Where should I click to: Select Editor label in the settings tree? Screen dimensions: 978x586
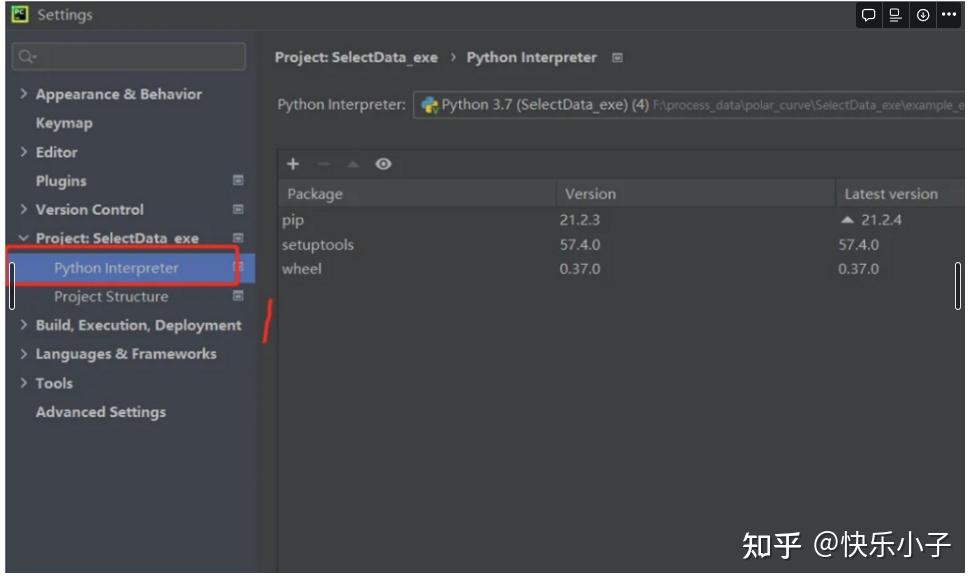(x=57, y=152)
